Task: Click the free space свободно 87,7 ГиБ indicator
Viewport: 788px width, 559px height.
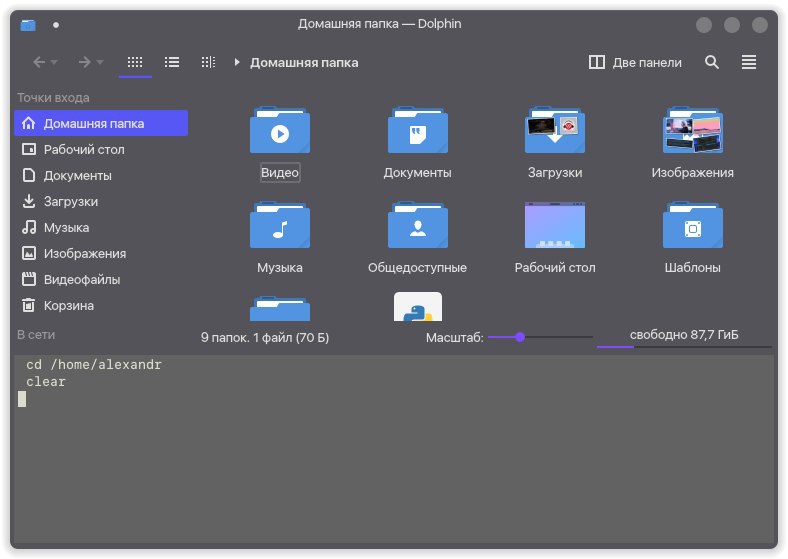Action: (x=684, y=337)
